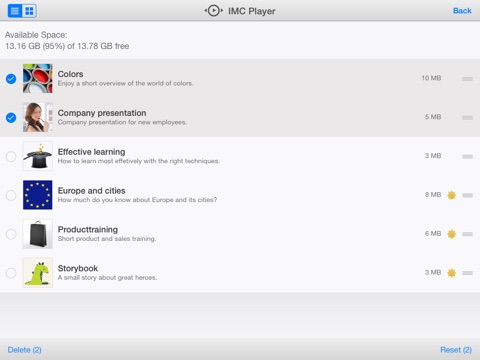Screen dimensions: 480x360
Task: Click the 'IMC Player' title text
Action: pyautogui.click(x=252, y=11)
